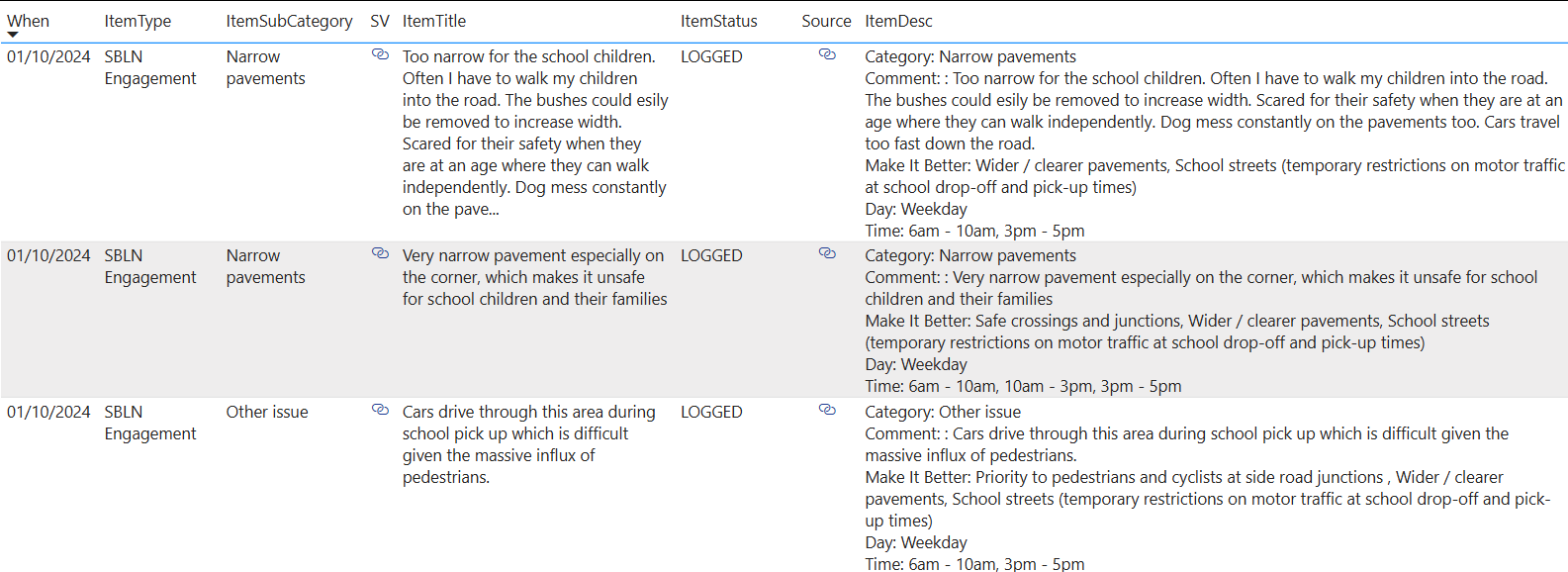Open SV link for 'Too narrow for the school children' row

[x=380, y=55]
